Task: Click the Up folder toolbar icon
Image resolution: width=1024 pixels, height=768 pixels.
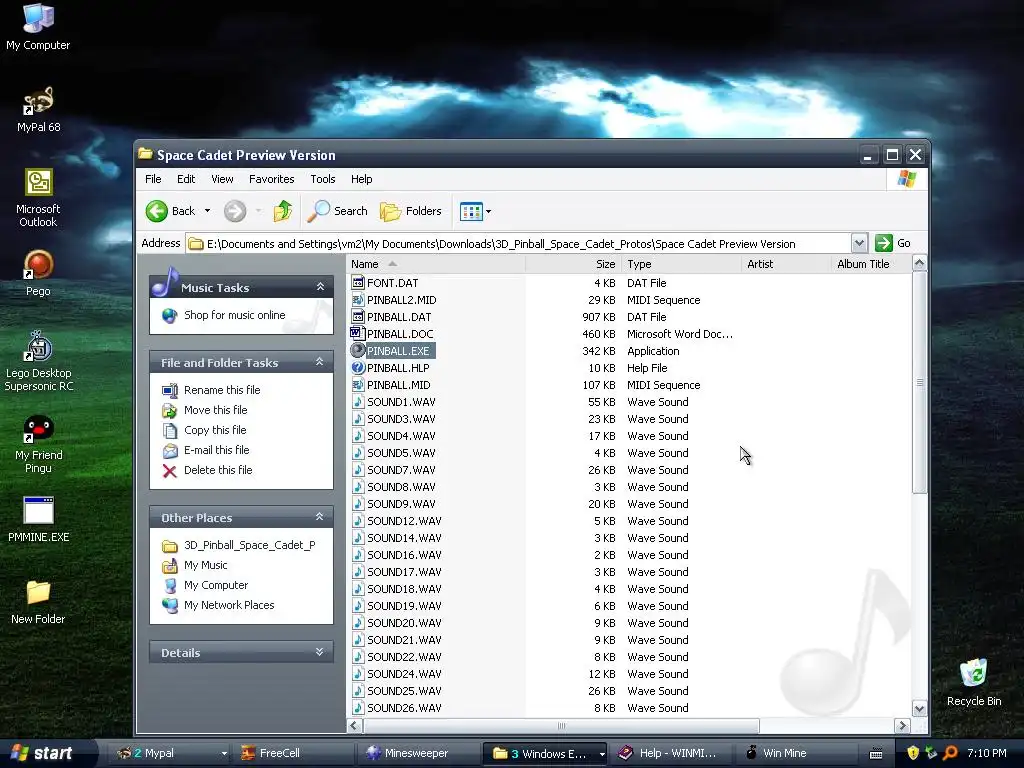Action: pos(282,211)
